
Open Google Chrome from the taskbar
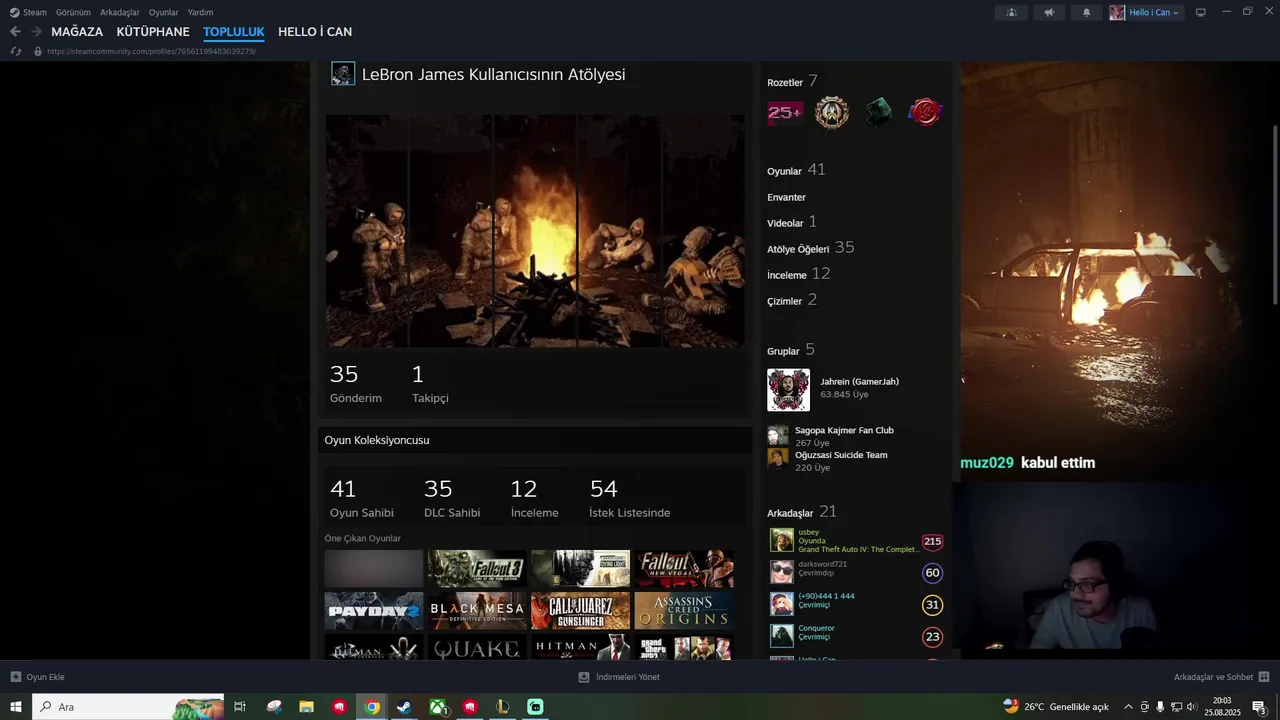[x=372, y=707]
